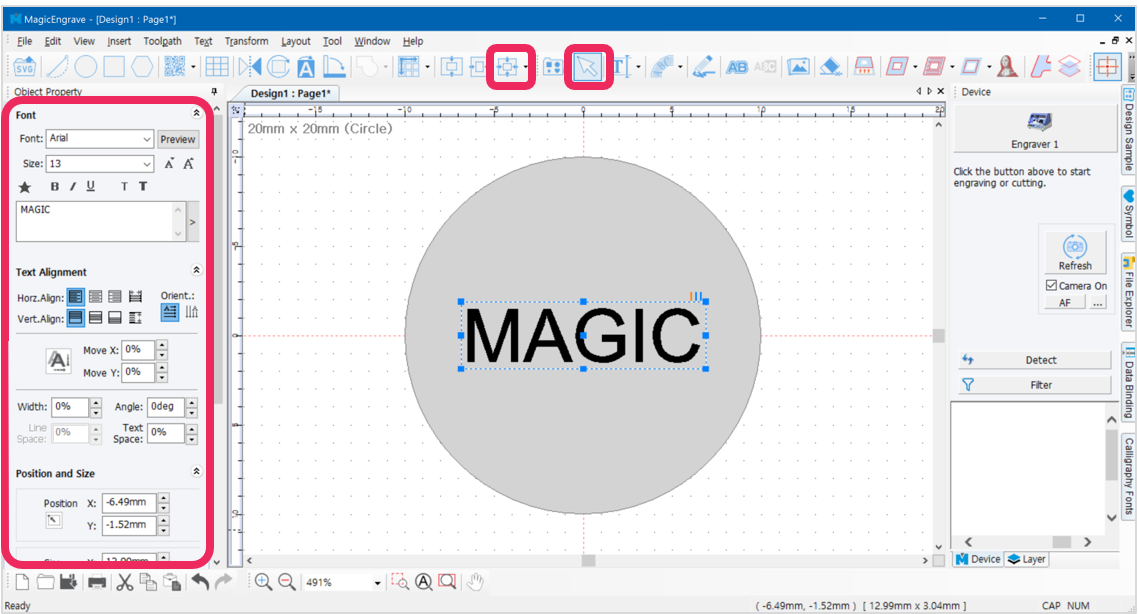Select the hexagon polygon tool
1139x614 pixels.
[x=142, y=67]
